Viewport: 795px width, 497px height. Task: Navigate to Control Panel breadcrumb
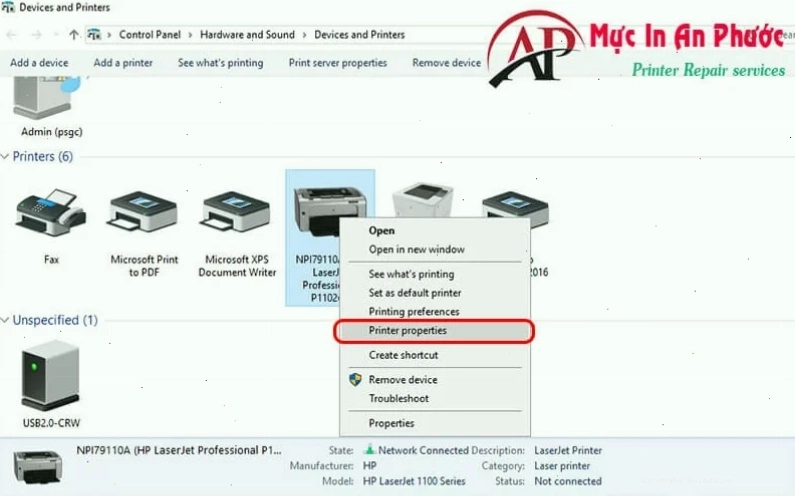(150, 35)
